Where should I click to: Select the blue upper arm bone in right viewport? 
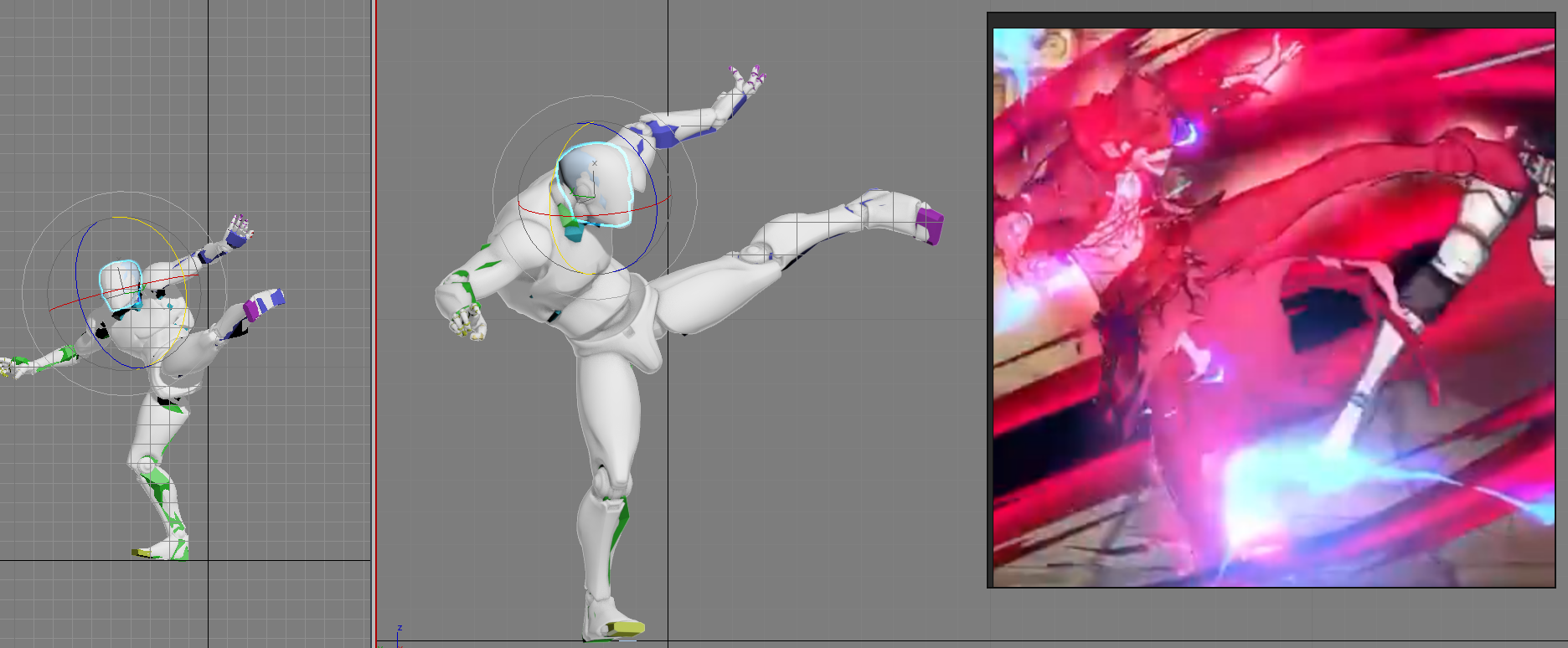pos(662,134)
